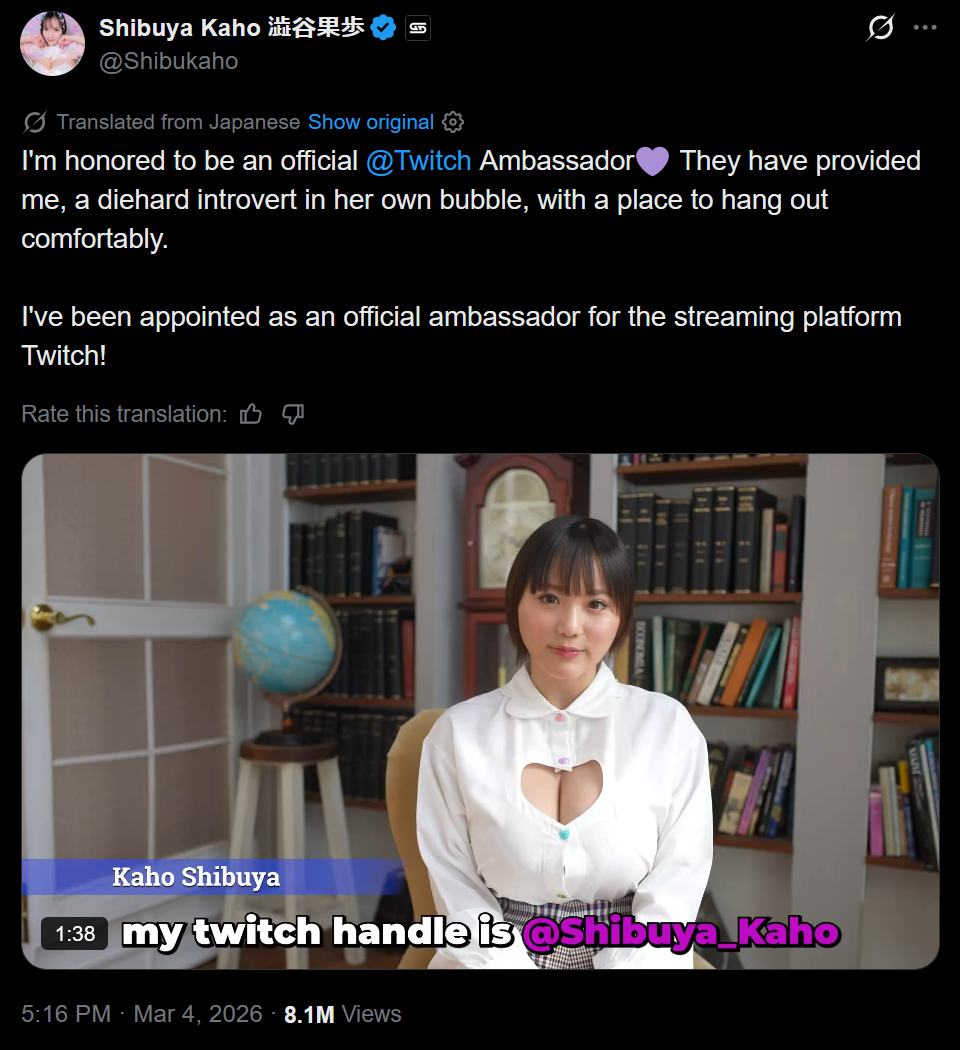Click the blue verified checkmark badge
The width and height of the screenshot is (960, 1050).
pyautogui.click(x=384, y=27)
